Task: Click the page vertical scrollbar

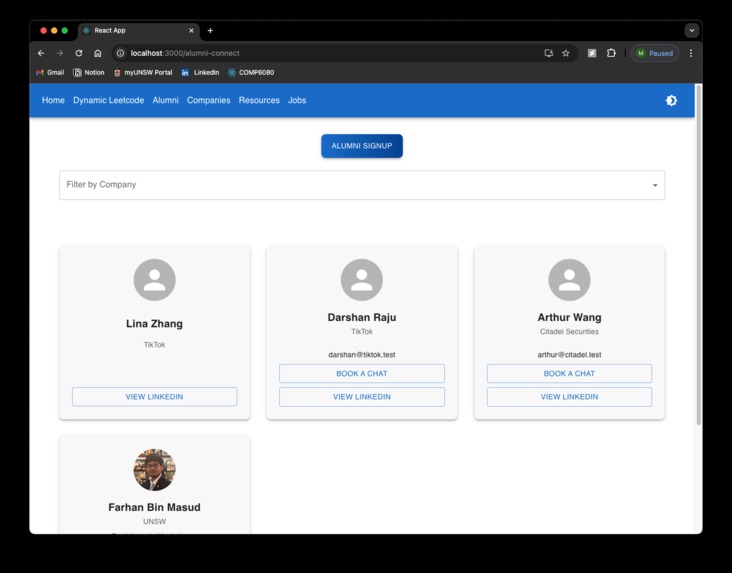Action: click(x=698, y=255)
